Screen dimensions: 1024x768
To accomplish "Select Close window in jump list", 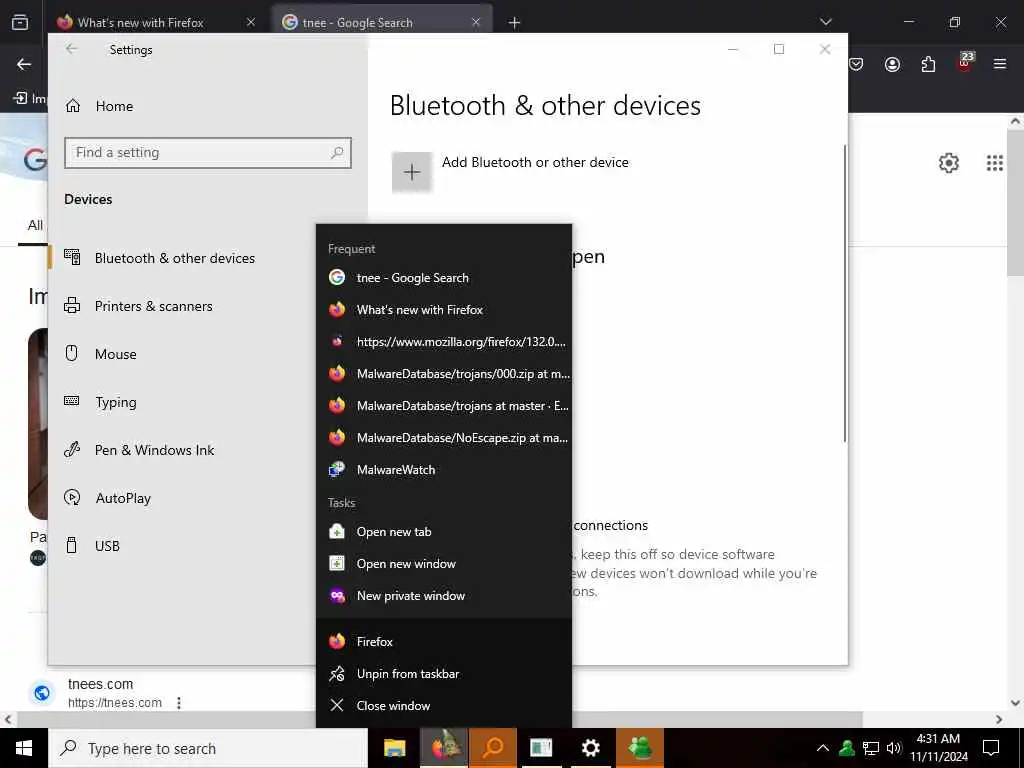I will [444, 705].
